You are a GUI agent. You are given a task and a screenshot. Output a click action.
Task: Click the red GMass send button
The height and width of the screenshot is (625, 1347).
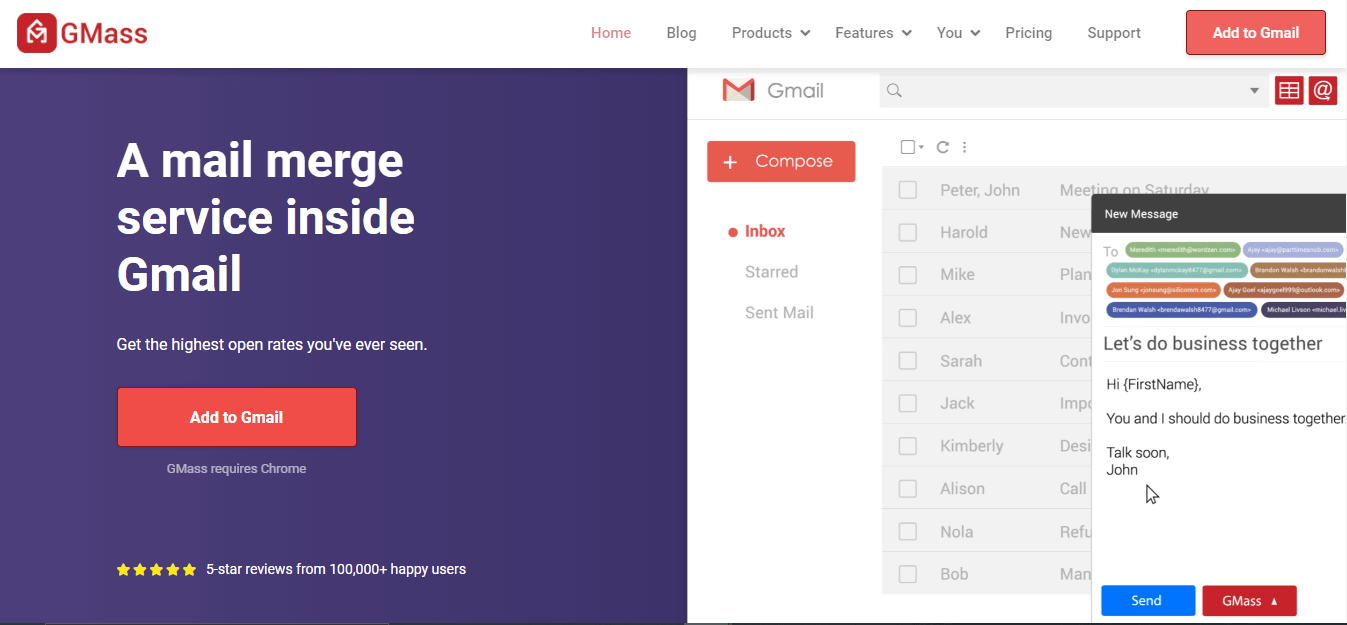1249,601
